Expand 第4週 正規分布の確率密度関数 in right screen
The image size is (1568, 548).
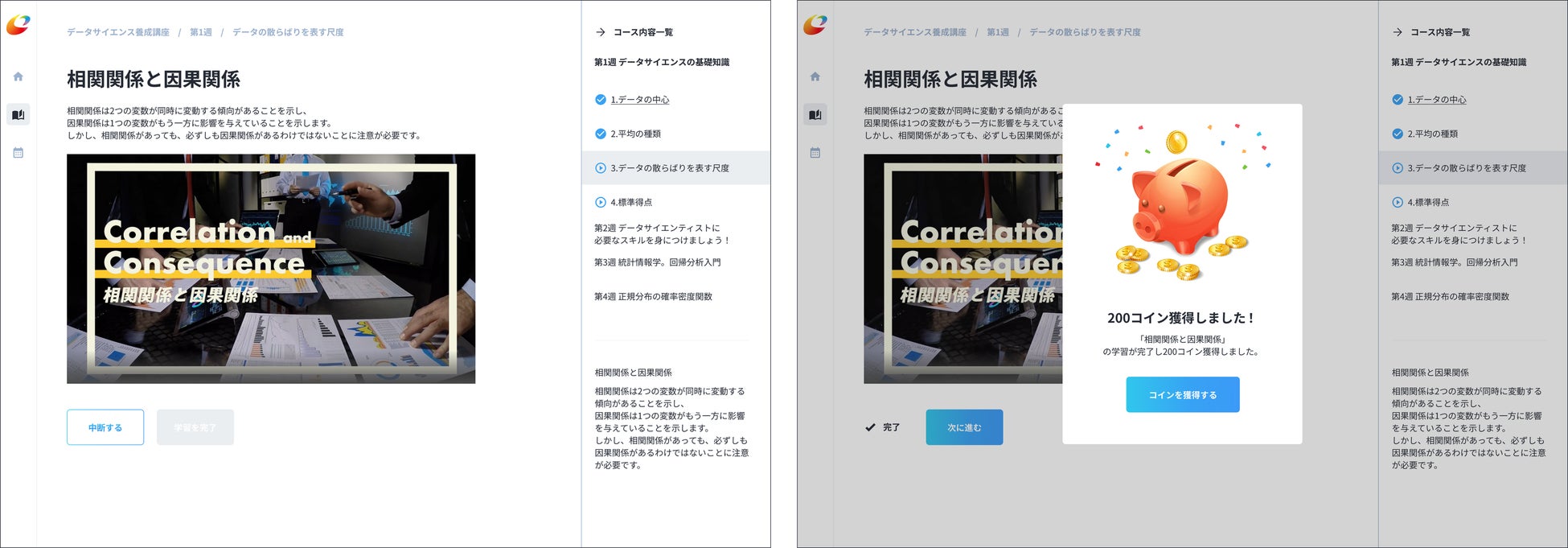pos(1450,296)
